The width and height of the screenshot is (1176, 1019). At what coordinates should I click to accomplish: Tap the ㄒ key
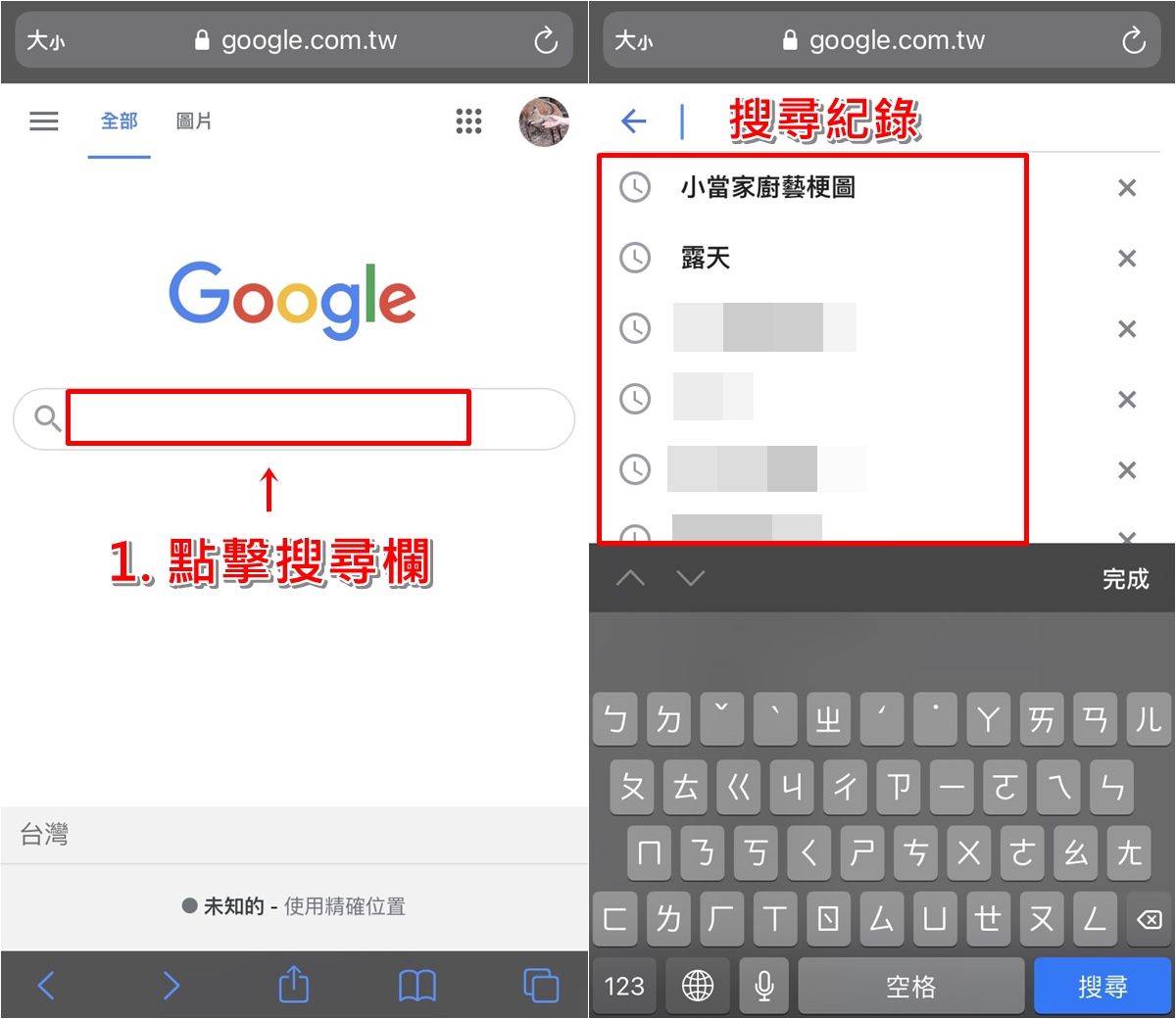click(x=775, y=919)
